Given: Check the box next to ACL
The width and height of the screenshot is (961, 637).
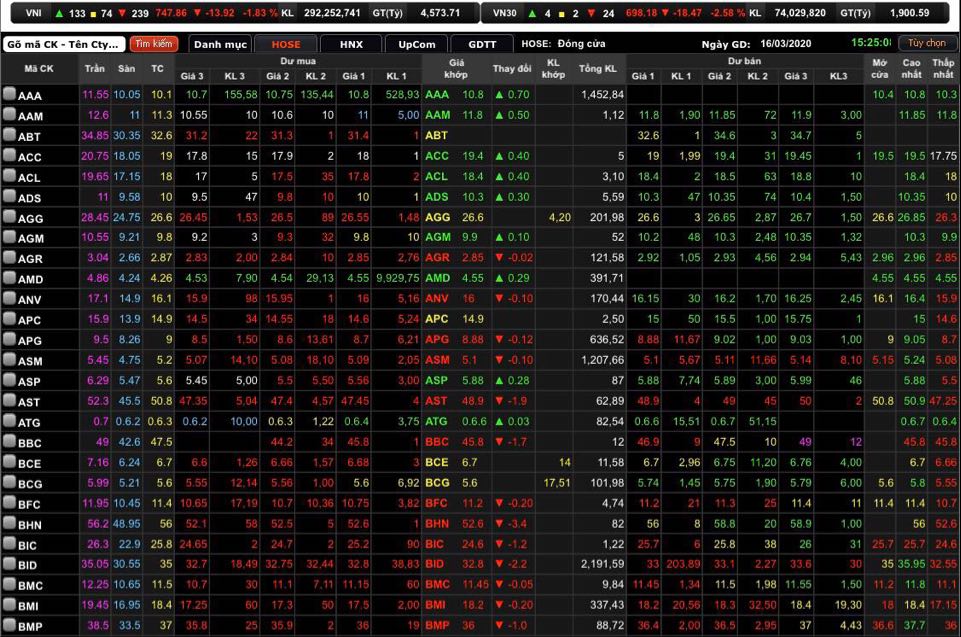Looking at the screenshot, I should click(9, 176).
